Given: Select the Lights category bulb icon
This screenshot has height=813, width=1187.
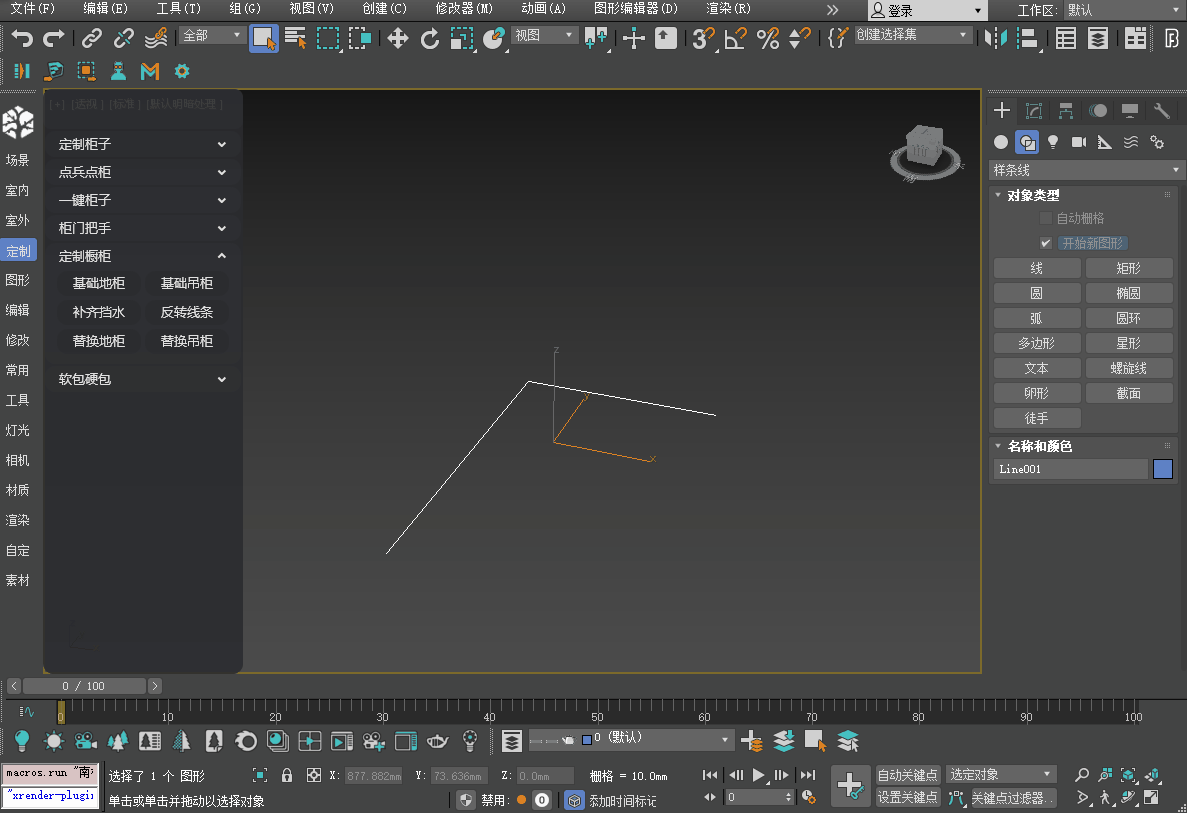Looking at the screenshot, I should [1053, 142].
